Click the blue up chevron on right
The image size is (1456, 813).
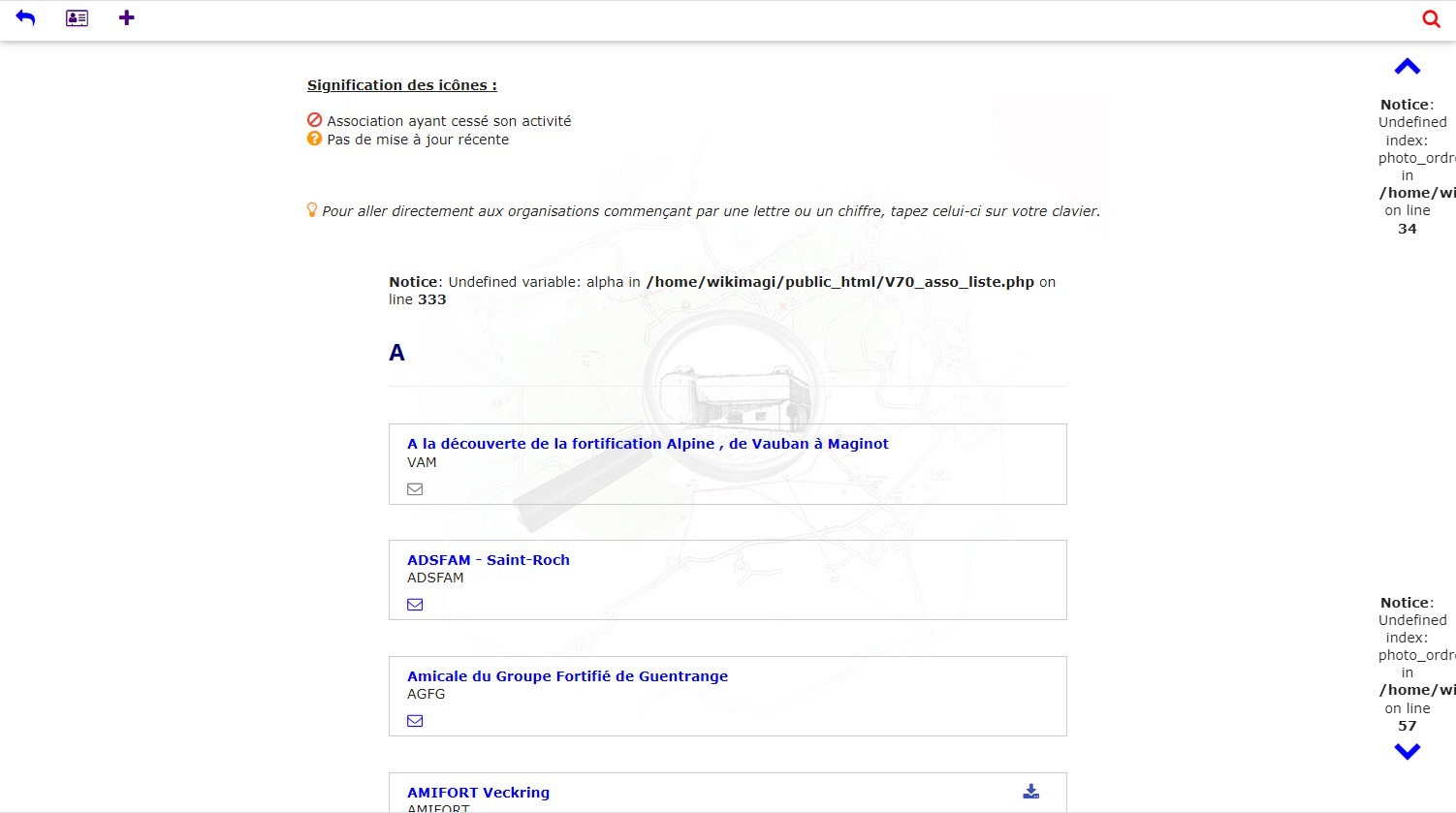coord(1407,67)
